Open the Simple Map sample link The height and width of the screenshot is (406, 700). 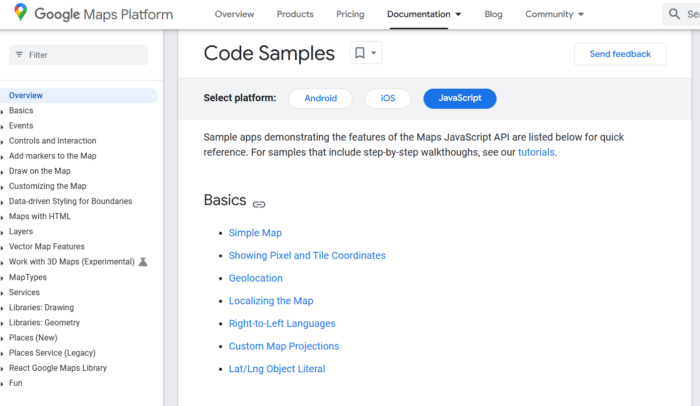(255, 232)
